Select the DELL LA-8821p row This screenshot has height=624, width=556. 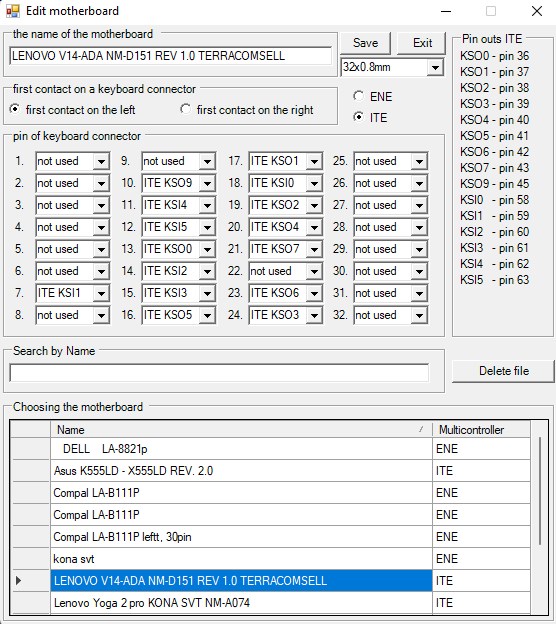[241, 449]
